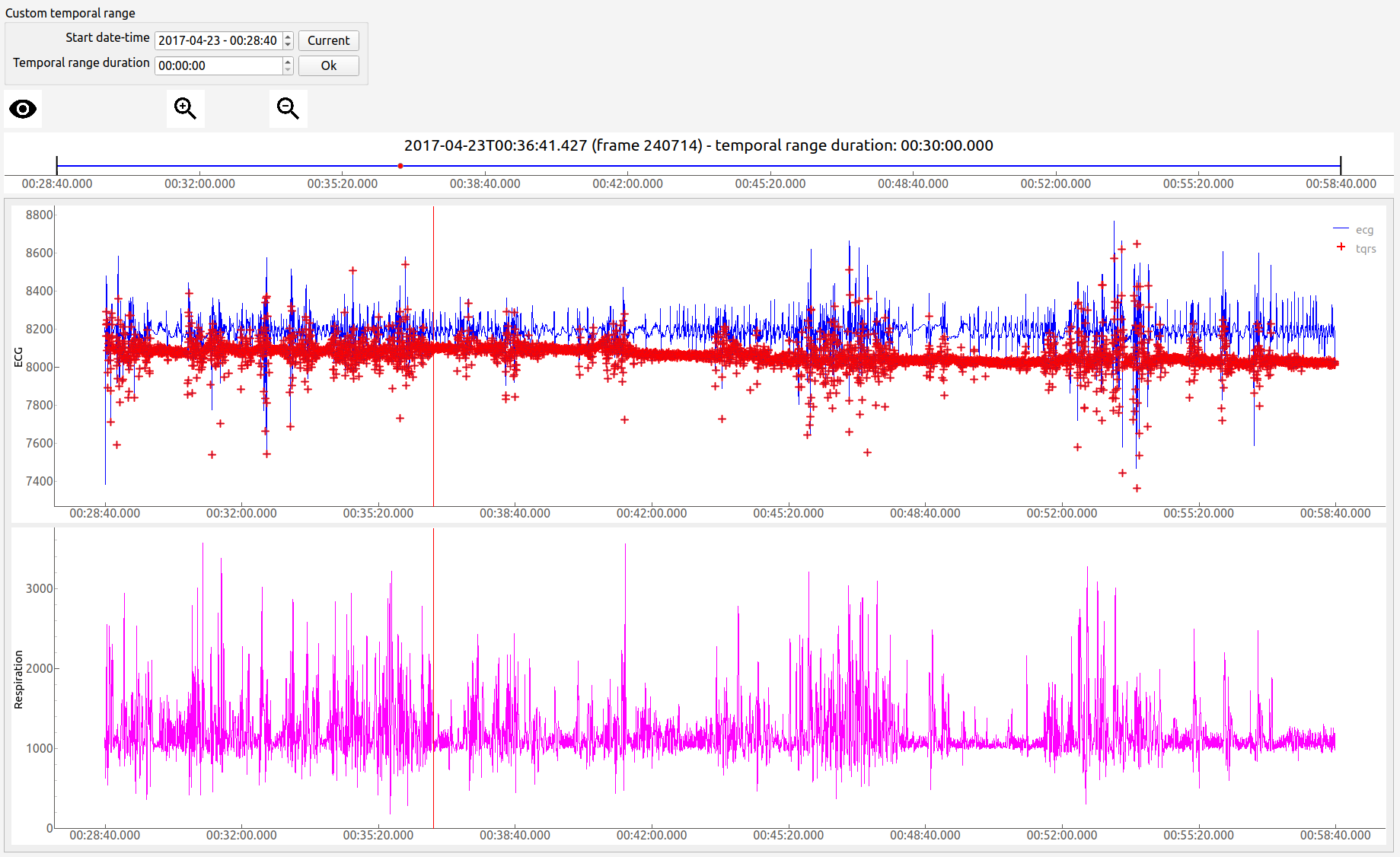Click the frame title timestamp text
Image resolution: width=1400 pixels, height=857 pixels.
point(698,145)
